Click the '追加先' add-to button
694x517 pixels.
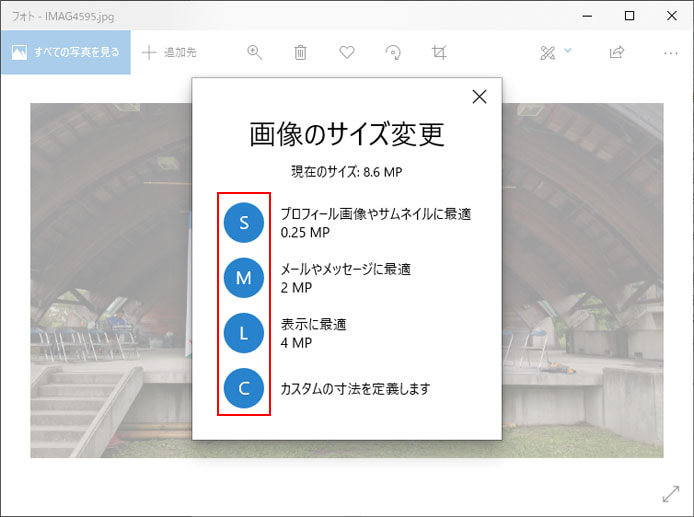pyautogui.click(x=169, y=52)
